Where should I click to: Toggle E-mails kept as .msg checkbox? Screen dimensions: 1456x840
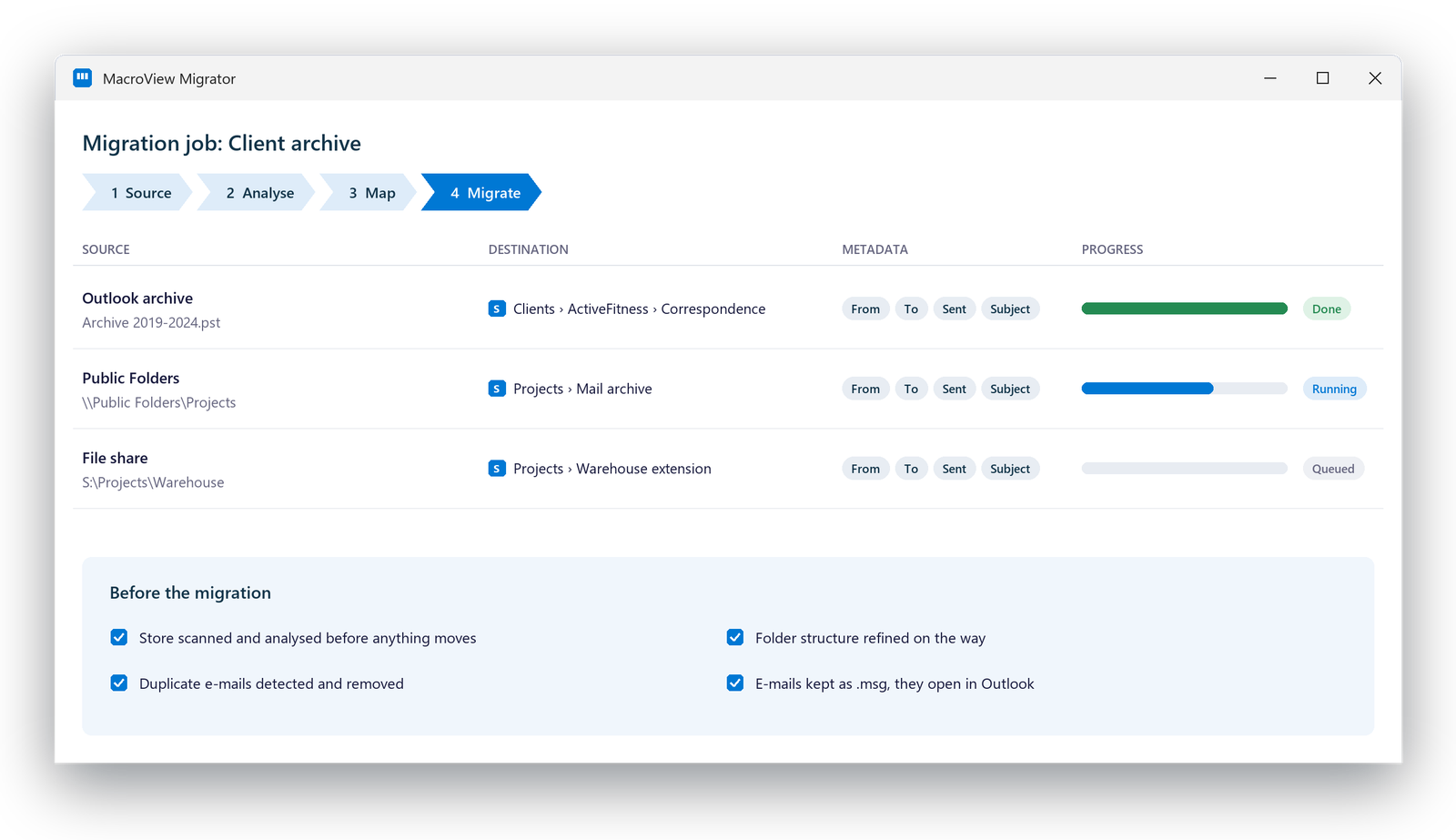pos(735,683)
